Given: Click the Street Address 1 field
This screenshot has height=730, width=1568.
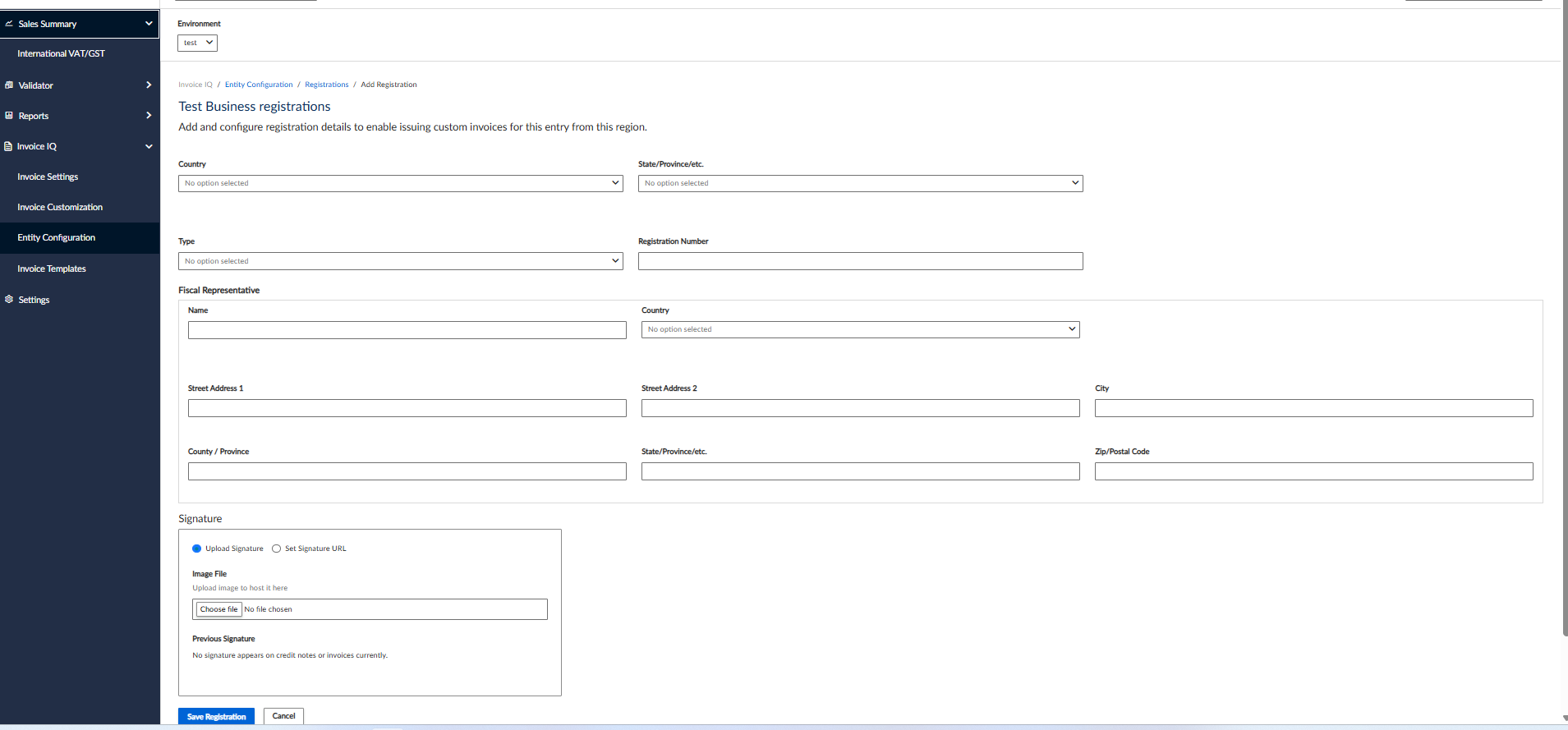Looking at the screenshot, I should [407, 408].
